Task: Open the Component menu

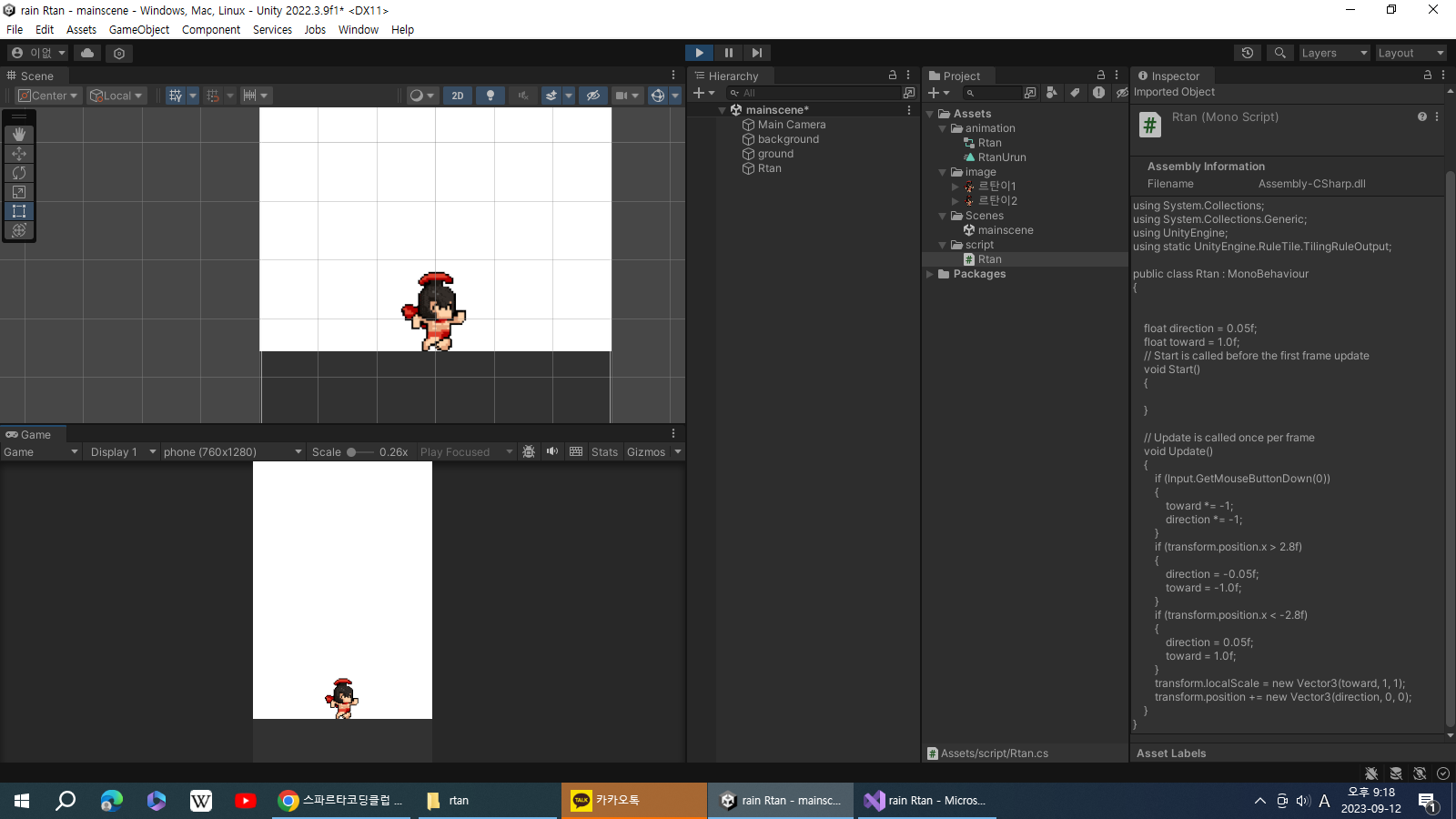Action: click(211, 30)
